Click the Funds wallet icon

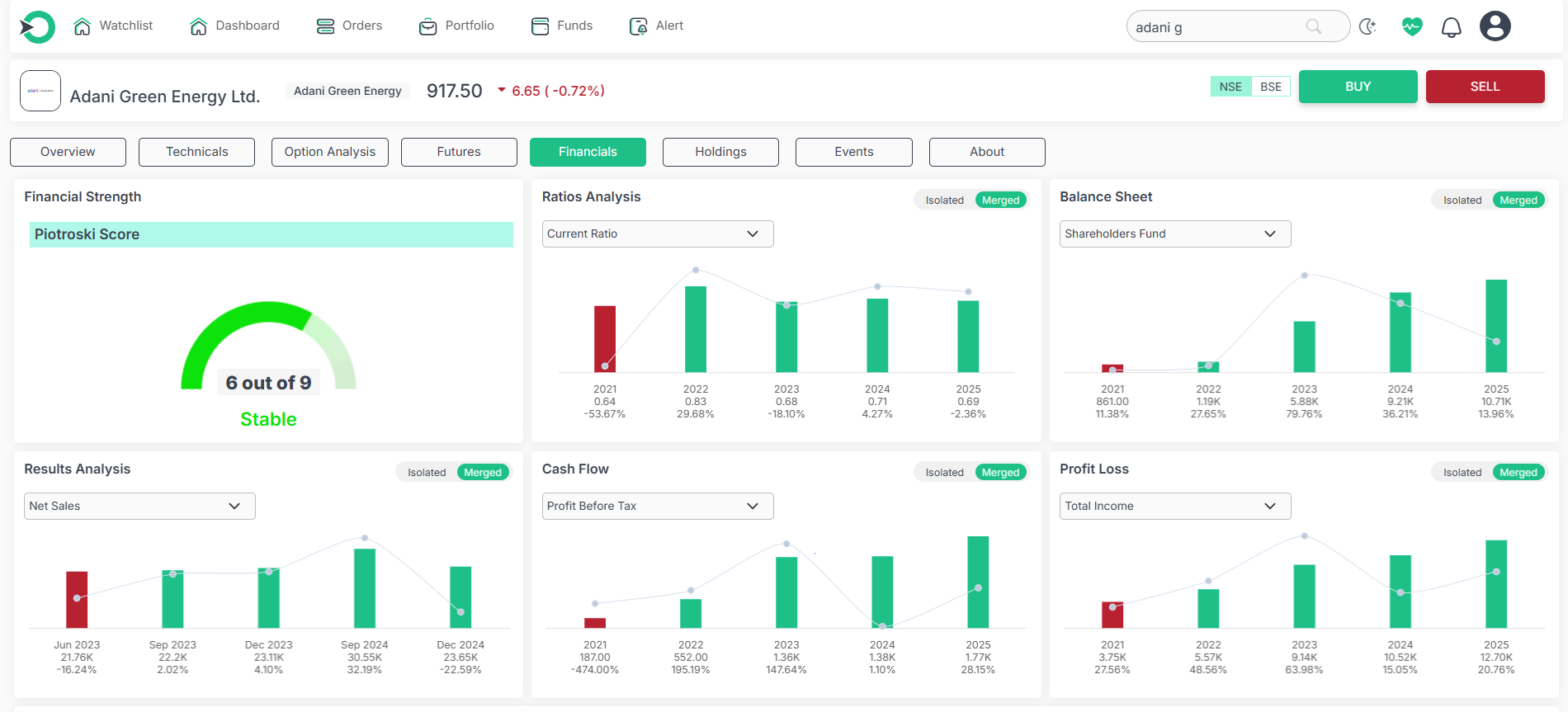tap(540, 26)
